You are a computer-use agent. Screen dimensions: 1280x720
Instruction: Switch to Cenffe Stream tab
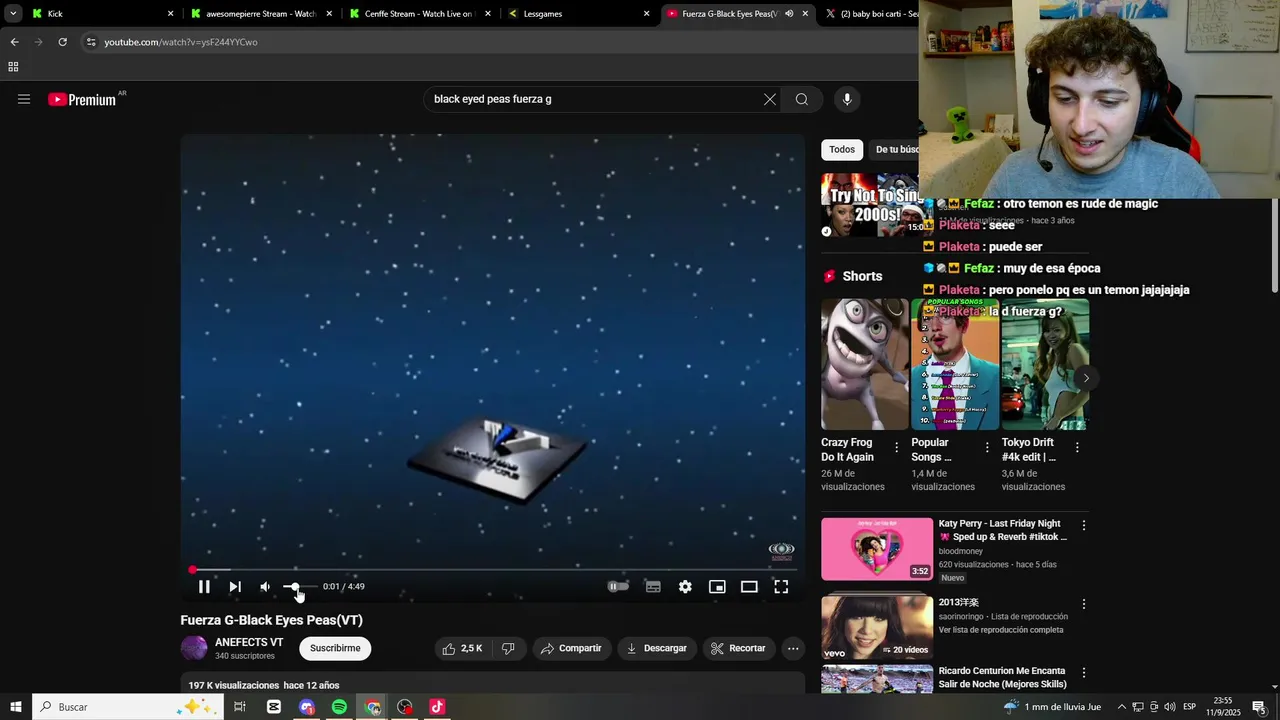pos(418,14)
